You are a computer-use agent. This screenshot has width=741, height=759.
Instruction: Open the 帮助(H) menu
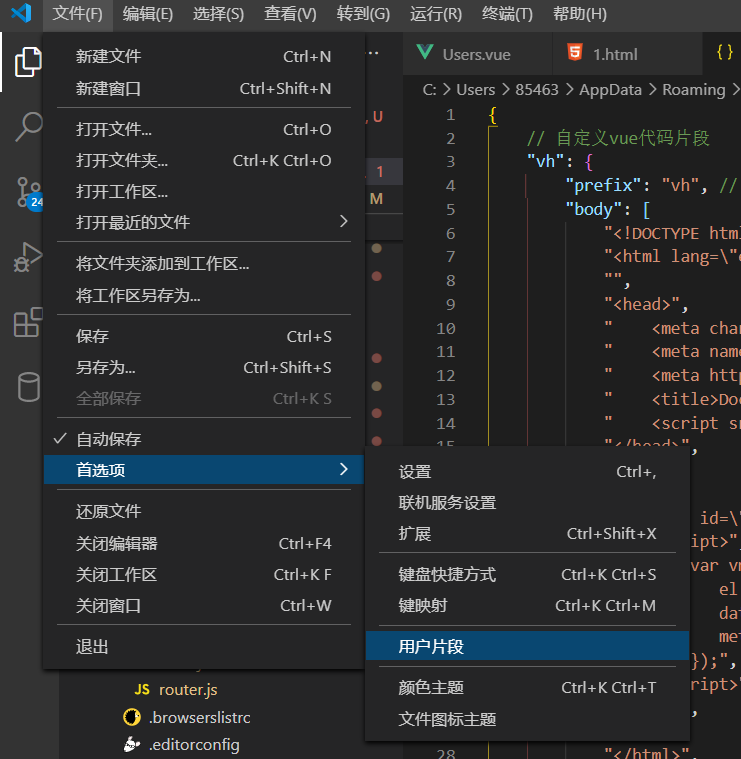point(580,14)
